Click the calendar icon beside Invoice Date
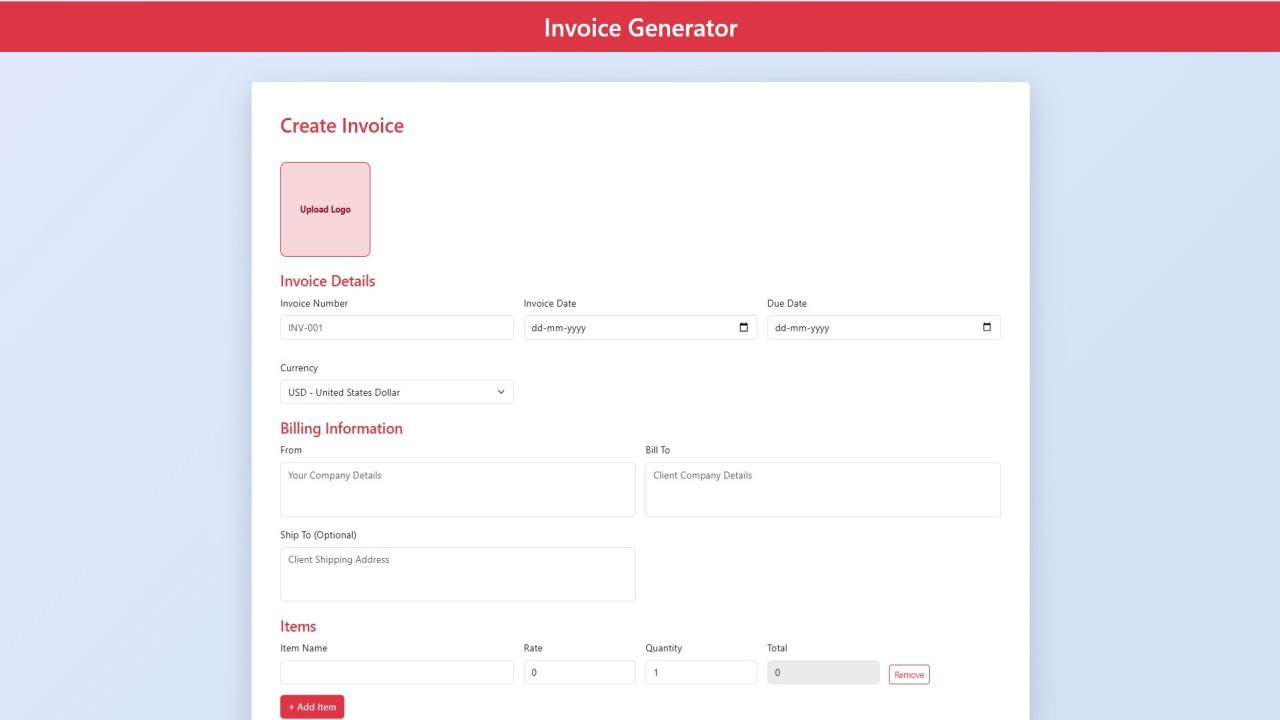Viewport: 1280px width, 720px height. 743,327
